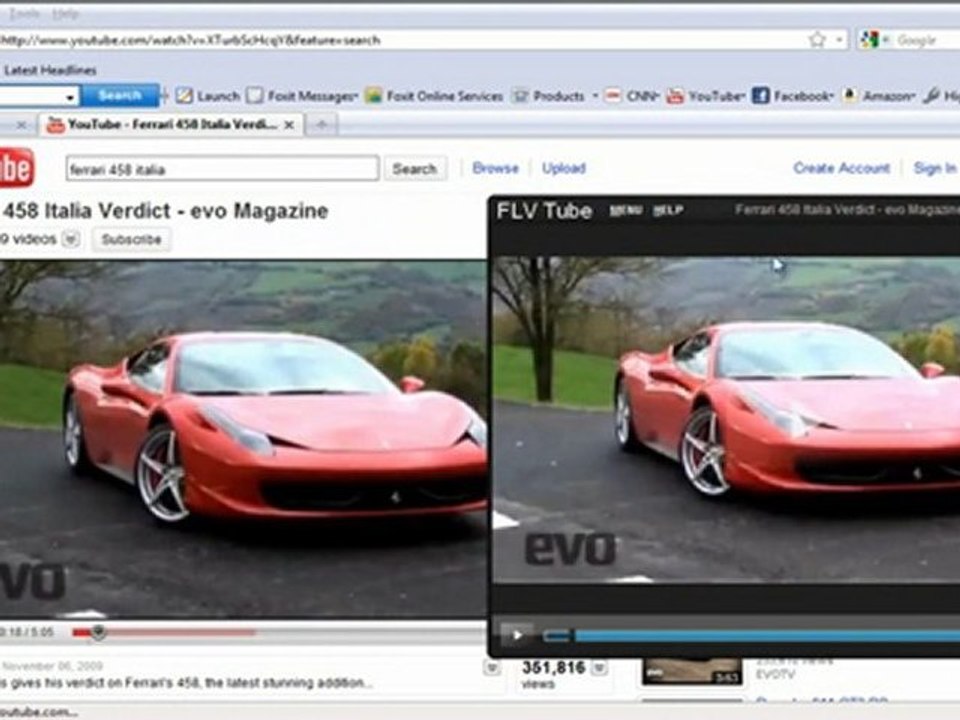The image size is (960, 720).
Task: Click Create Account link
Action: coord(841,168)
